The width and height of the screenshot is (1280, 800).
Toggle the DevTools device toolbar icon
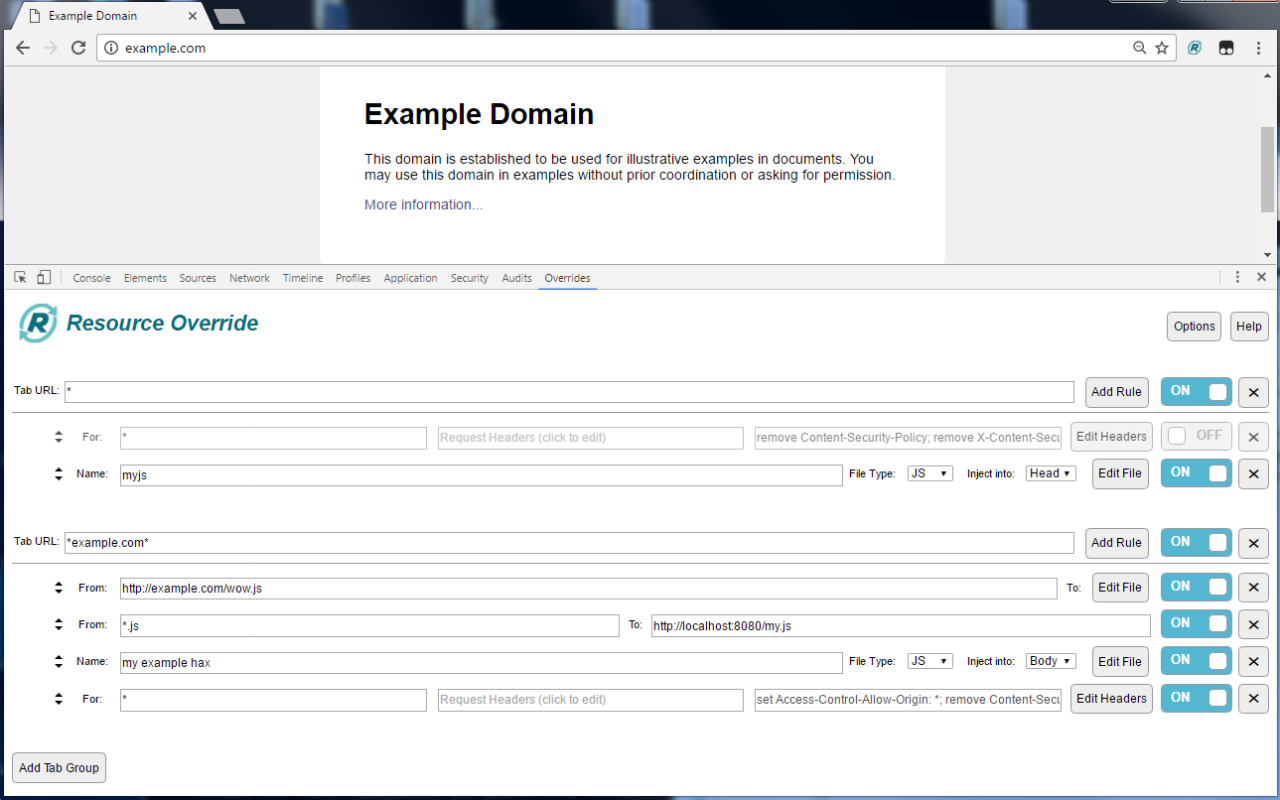(43, 278)
